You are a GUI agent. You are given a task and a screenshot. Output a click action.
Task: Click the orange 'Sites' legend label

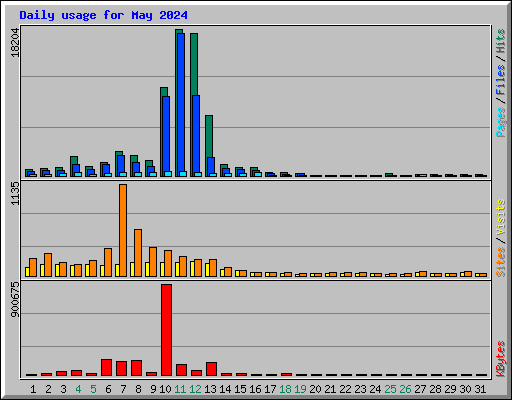(x=500, y=262)
